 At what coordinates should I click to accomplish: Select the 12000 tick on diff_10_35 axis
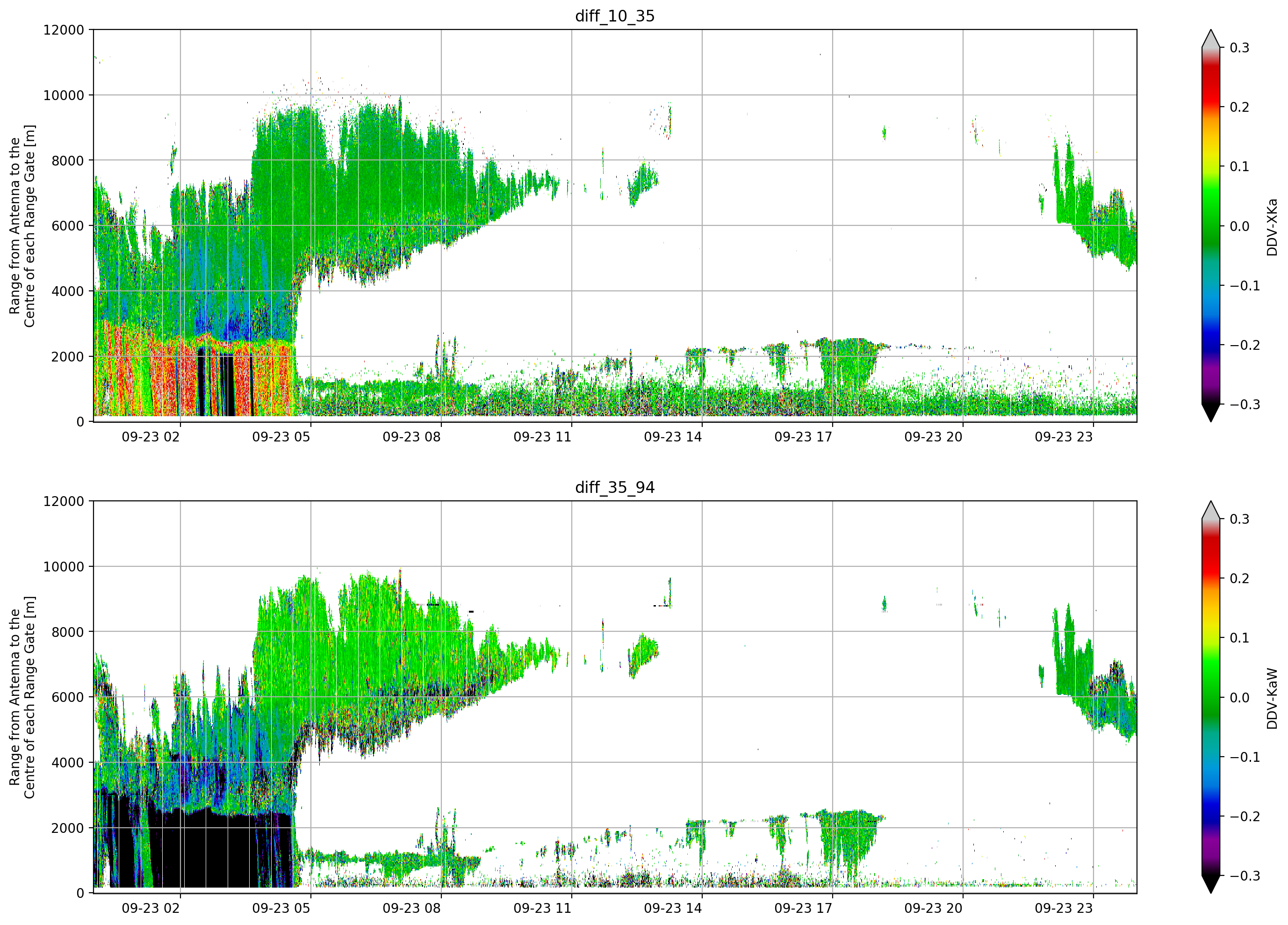(64, 30)
